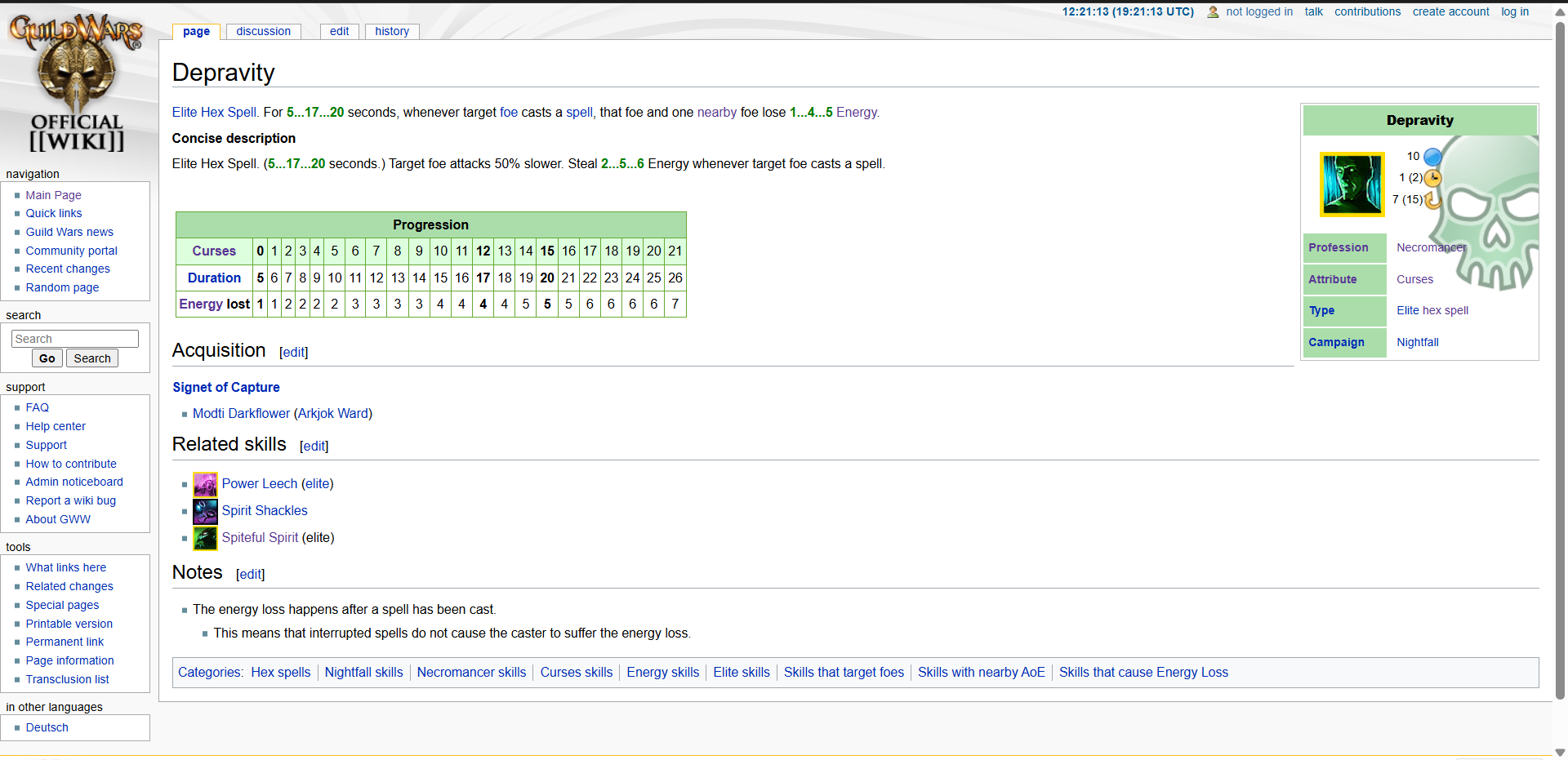The image size is (1568, 760).
Task: Click the blue energy cost icon
Action: click(1432, 157)
